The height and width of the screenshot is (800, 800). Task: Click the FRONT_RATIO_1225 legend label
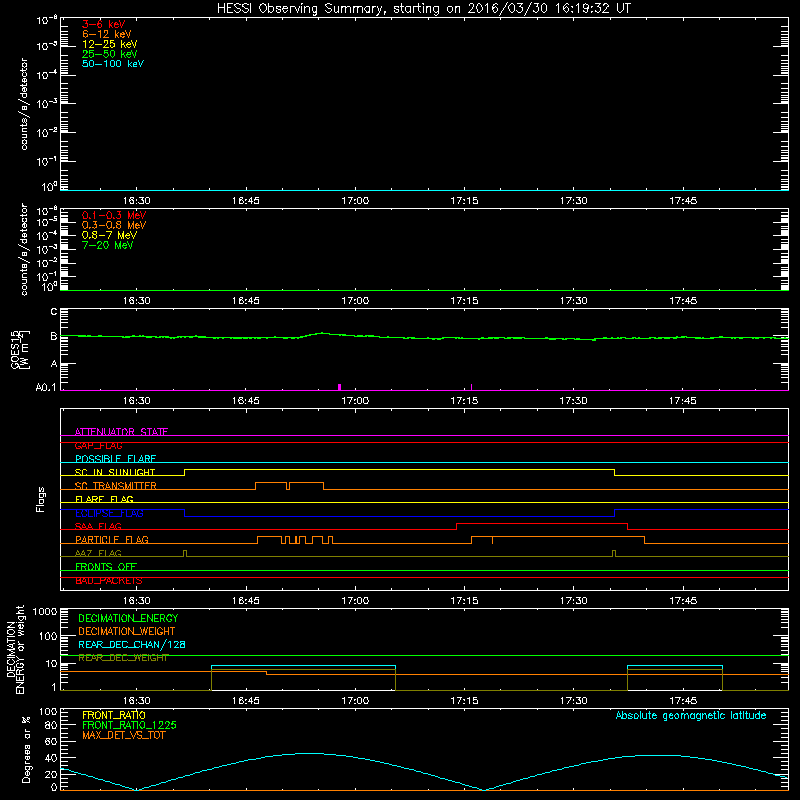[x=129, y=725]
